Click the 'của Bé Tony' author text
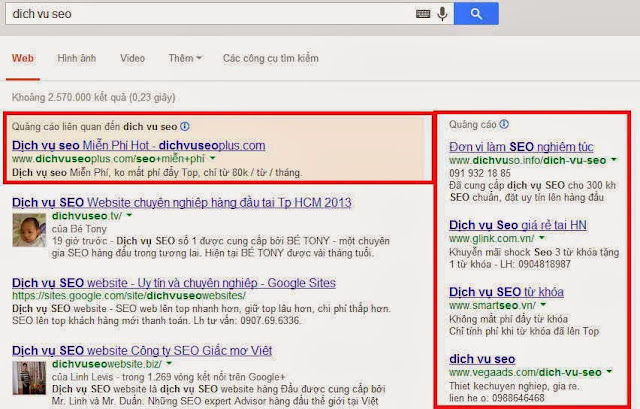 79,229
